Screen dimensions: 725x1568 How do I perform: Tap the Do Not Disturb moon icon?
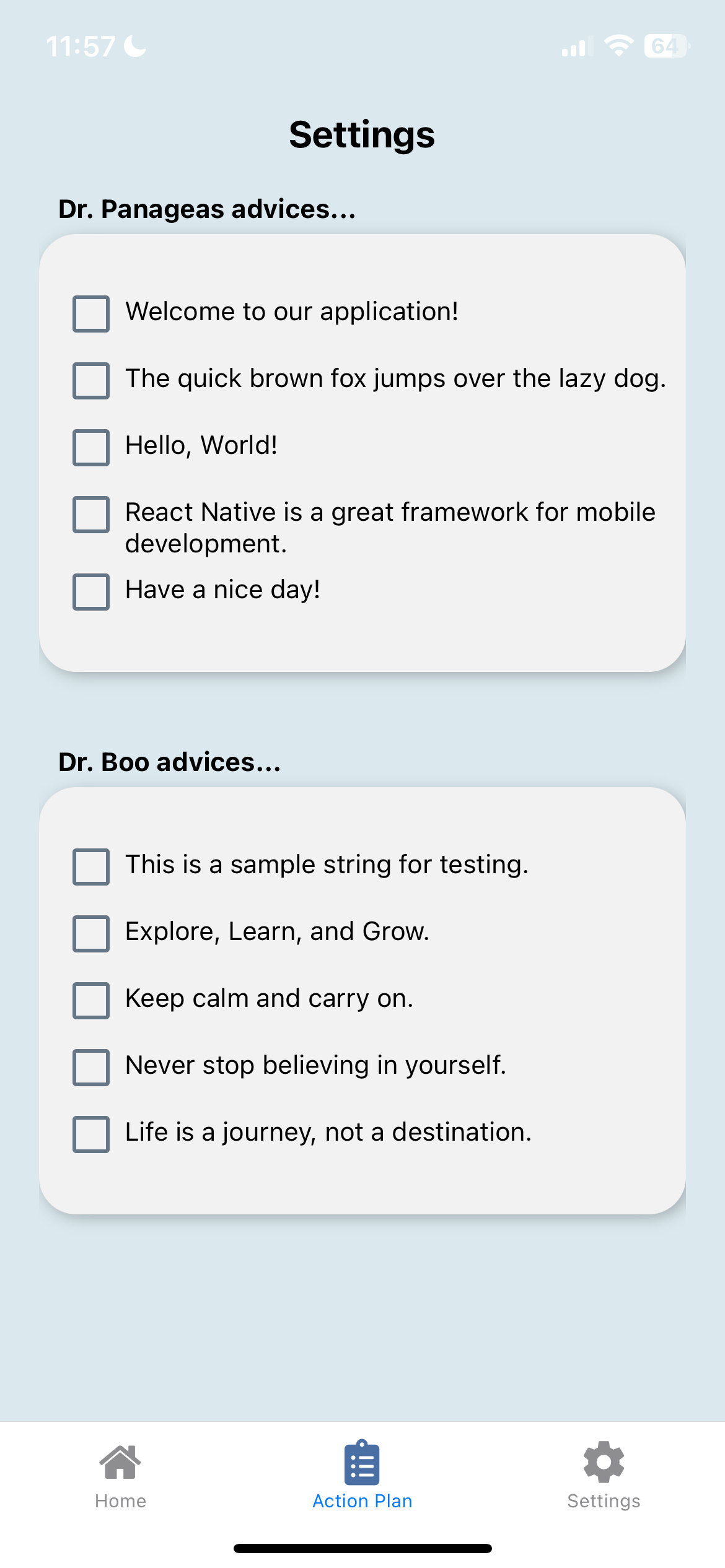tap(135, 46)
